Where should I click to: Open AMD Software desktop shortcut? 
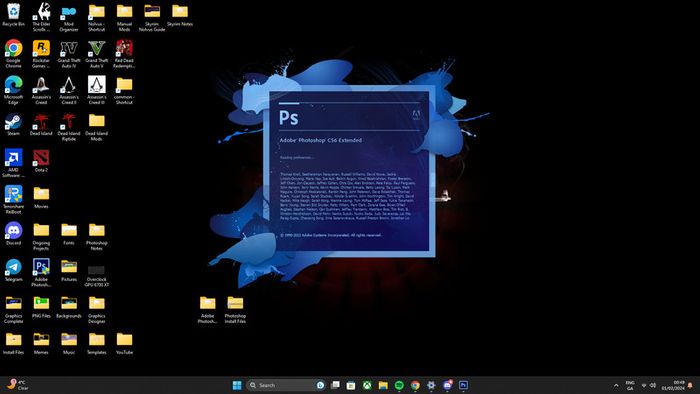[13, 163]
